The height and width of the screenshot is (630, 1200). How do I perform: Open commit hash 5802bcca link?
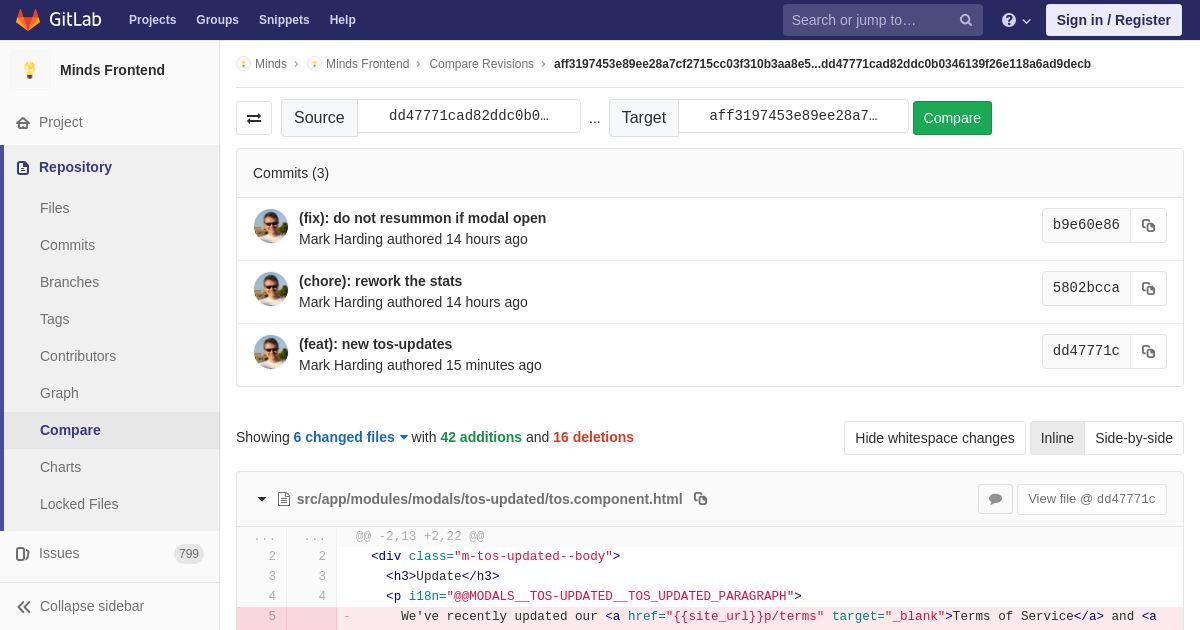(1086, 288)
